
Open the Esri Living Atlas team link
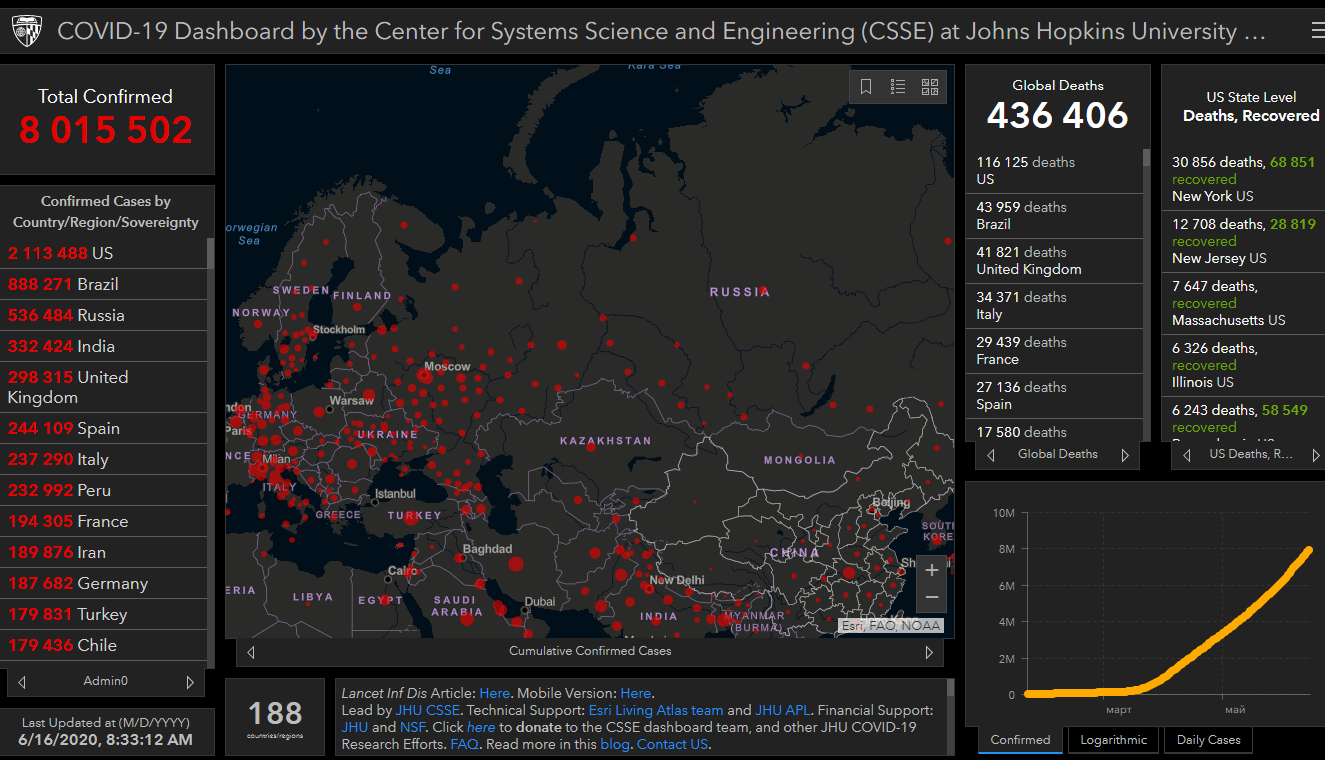(655, 710)
